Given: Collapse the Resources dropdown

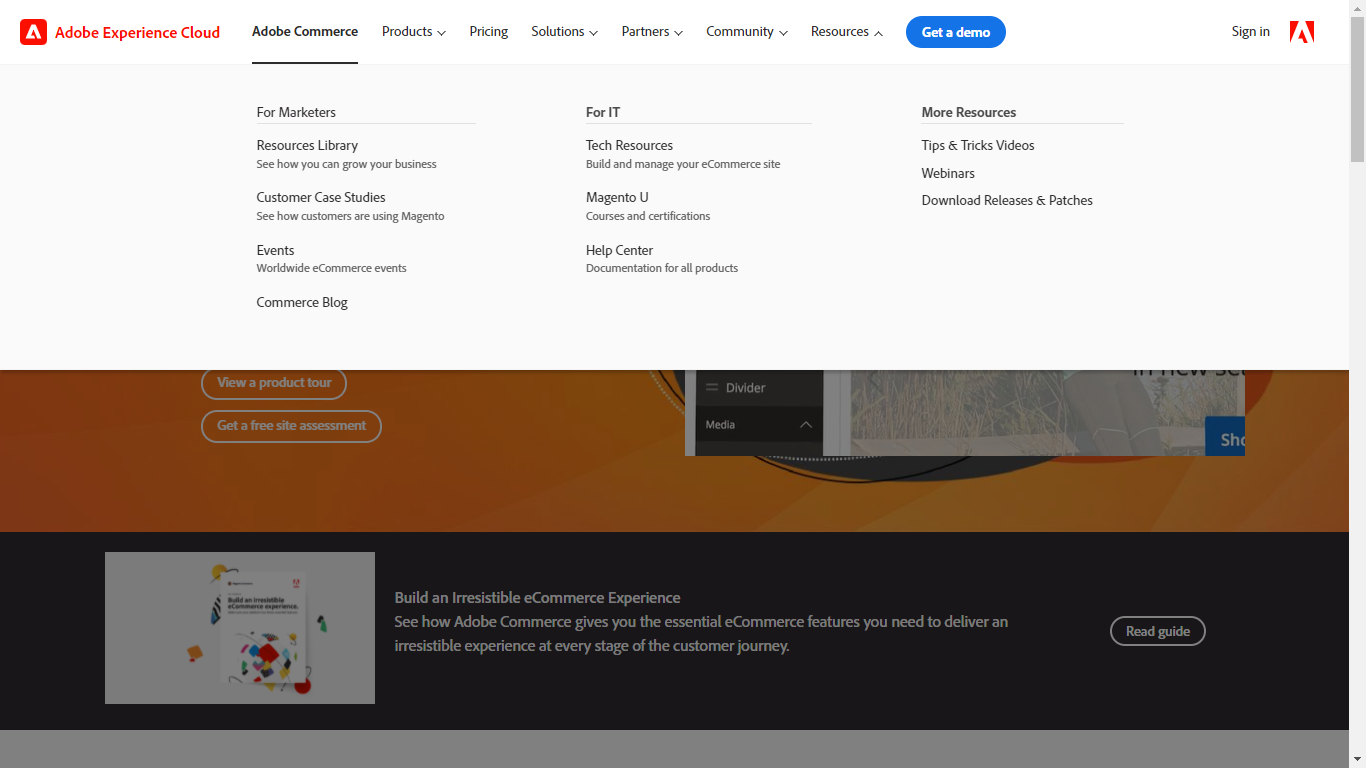Looking at the screenshot, I should [x=846, y=31].
